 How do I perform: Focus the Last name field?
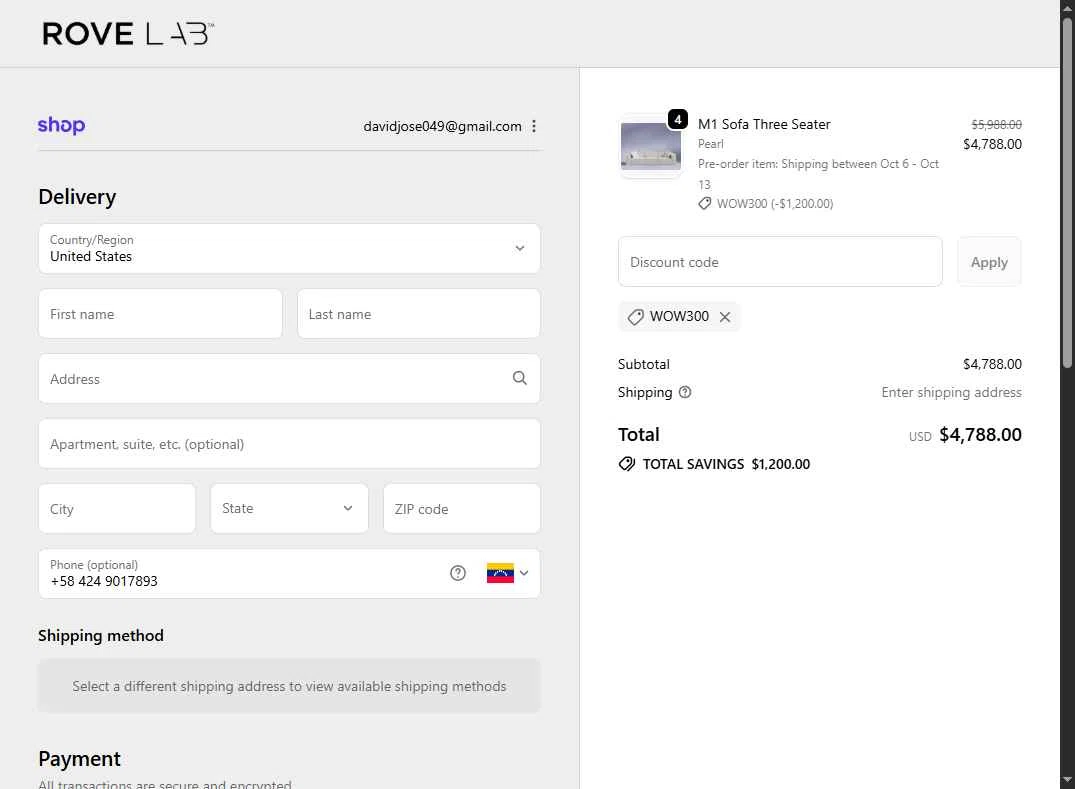[x=419, y=313]
